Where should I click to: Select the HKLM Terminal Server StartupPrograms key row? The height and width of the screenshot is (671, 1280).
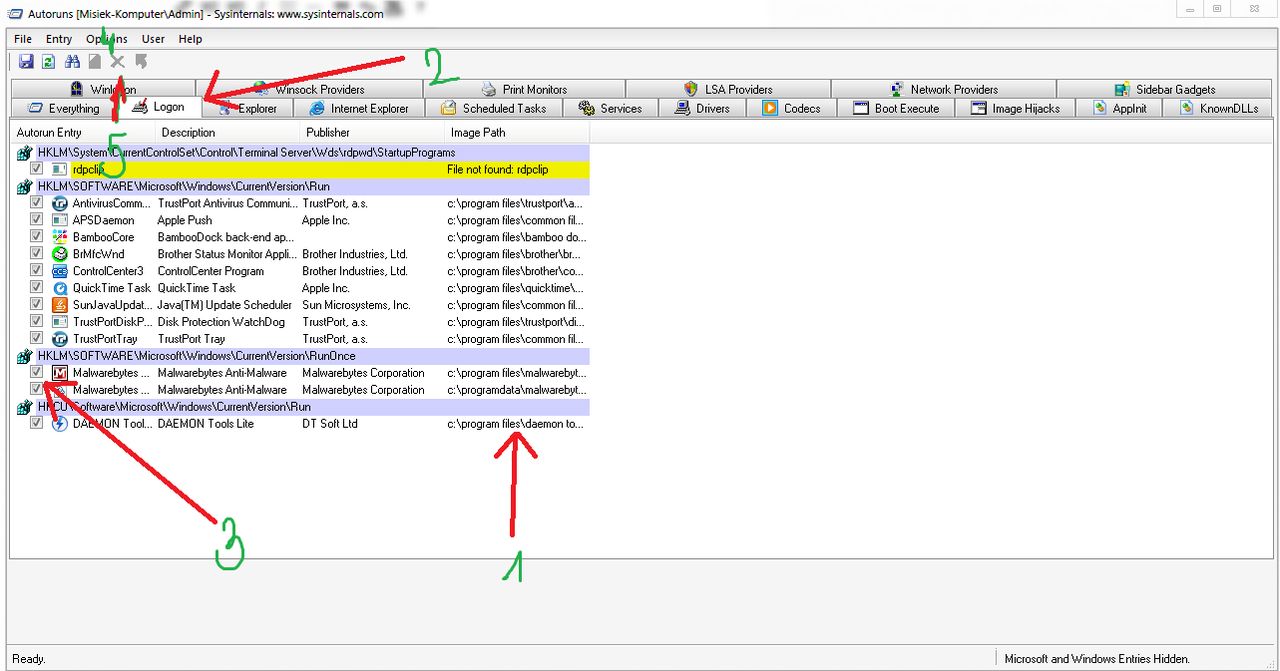pyautogui.click(x=300, y=152)
